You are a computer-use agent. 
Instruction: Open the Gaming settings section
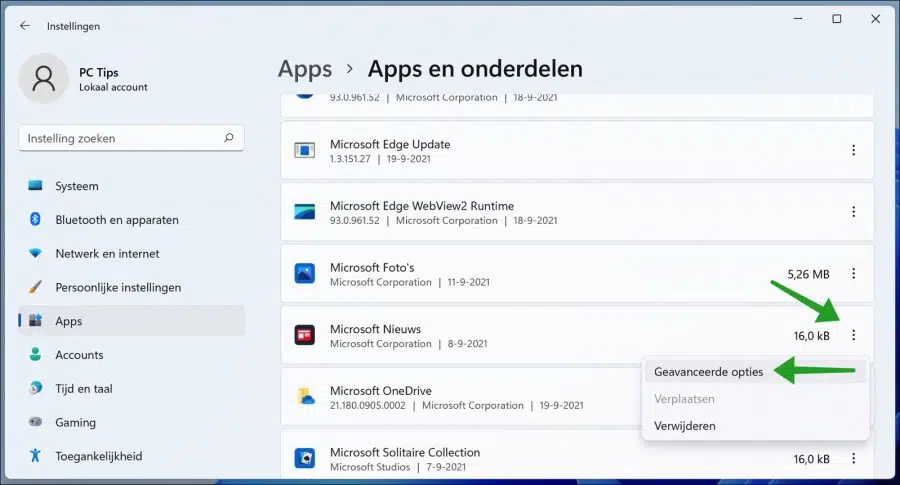tap(132, 422)
